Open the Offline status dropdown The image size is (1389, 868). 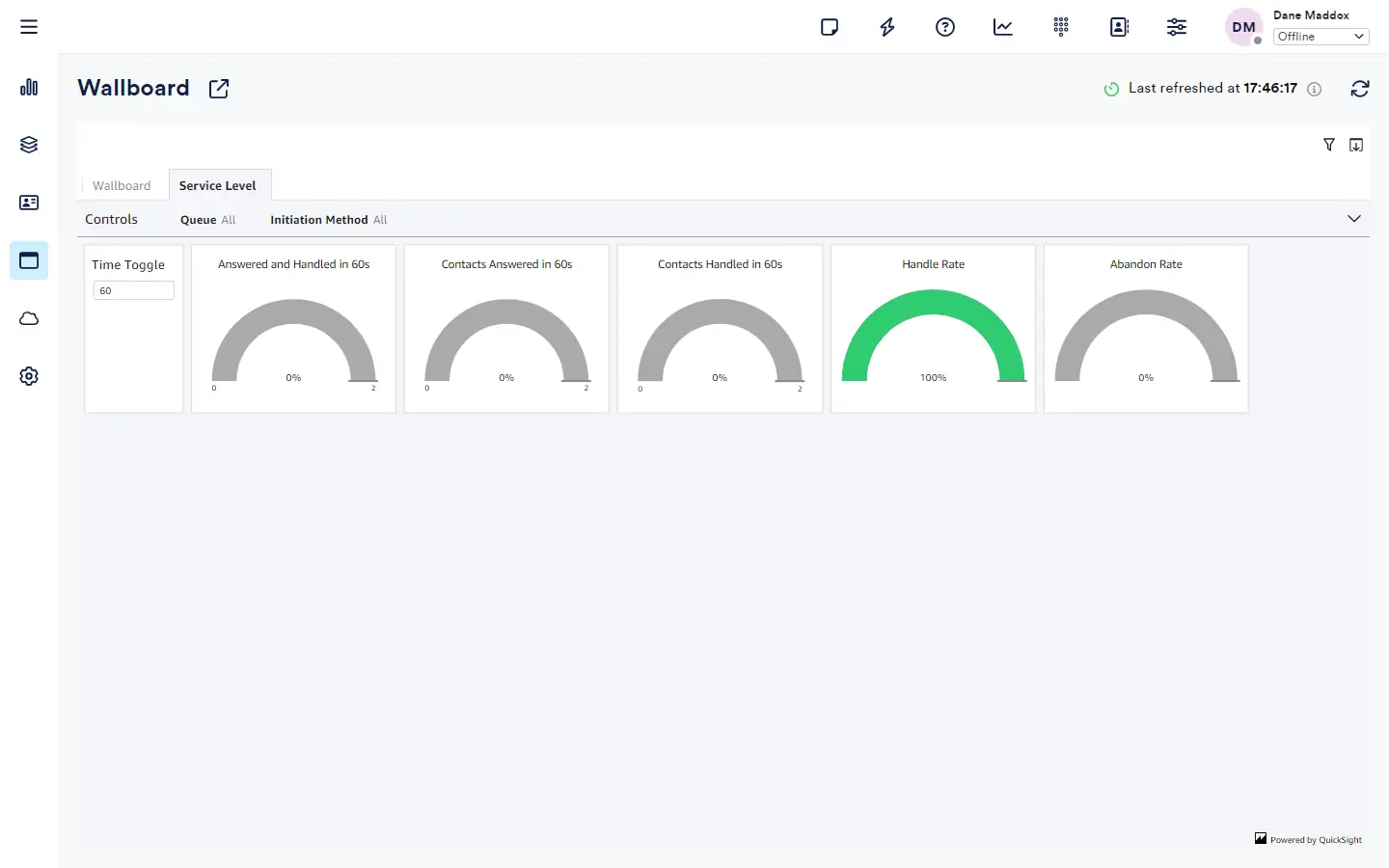(x=1321, y=37)
